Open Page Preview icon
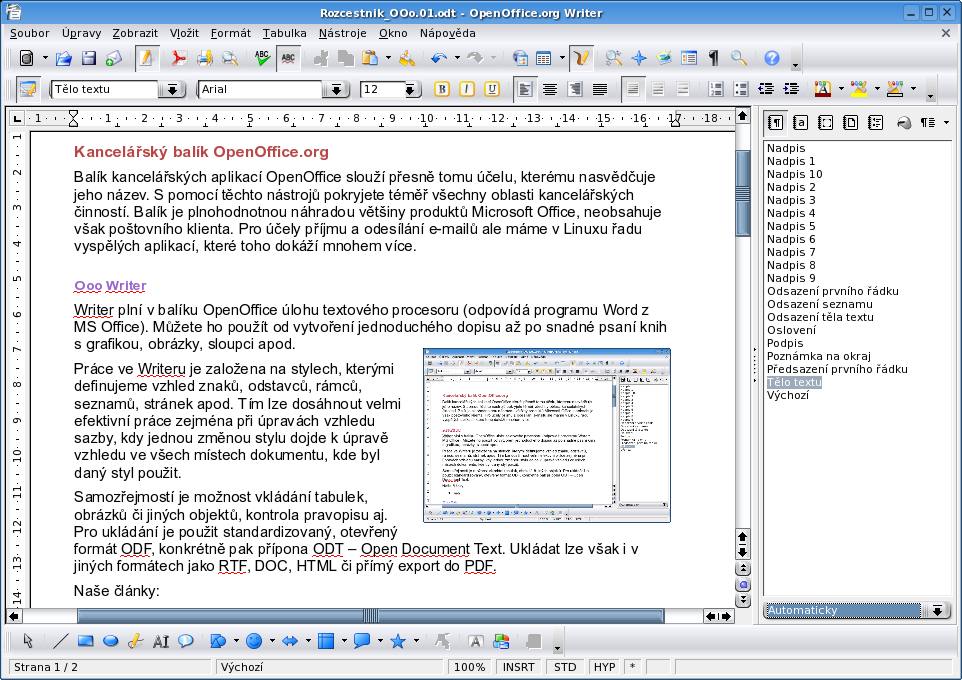Viewport: 962px width, 680px height. (230, 58)
